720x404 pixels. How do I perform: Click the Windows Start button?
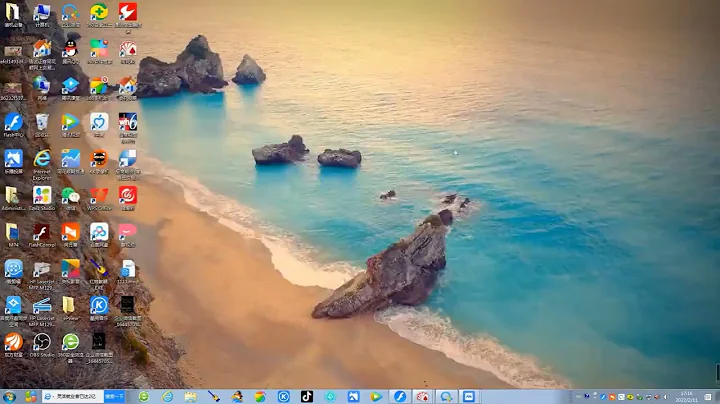(x=9, y=397)
